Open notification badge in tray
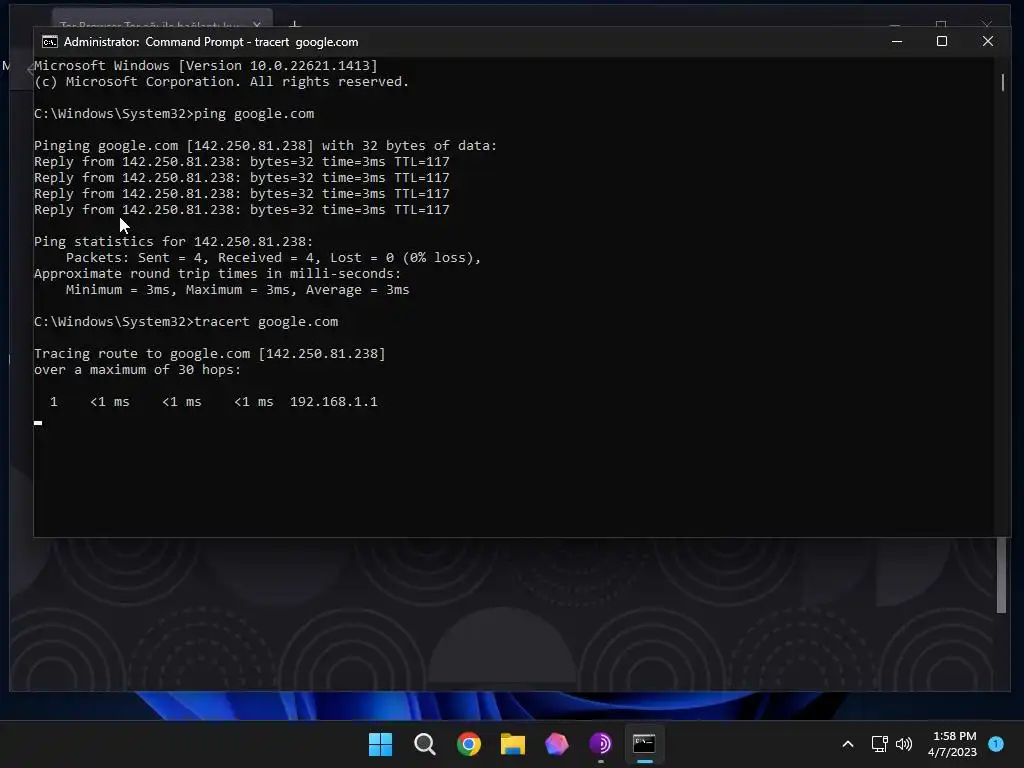 tap(996, 744)
